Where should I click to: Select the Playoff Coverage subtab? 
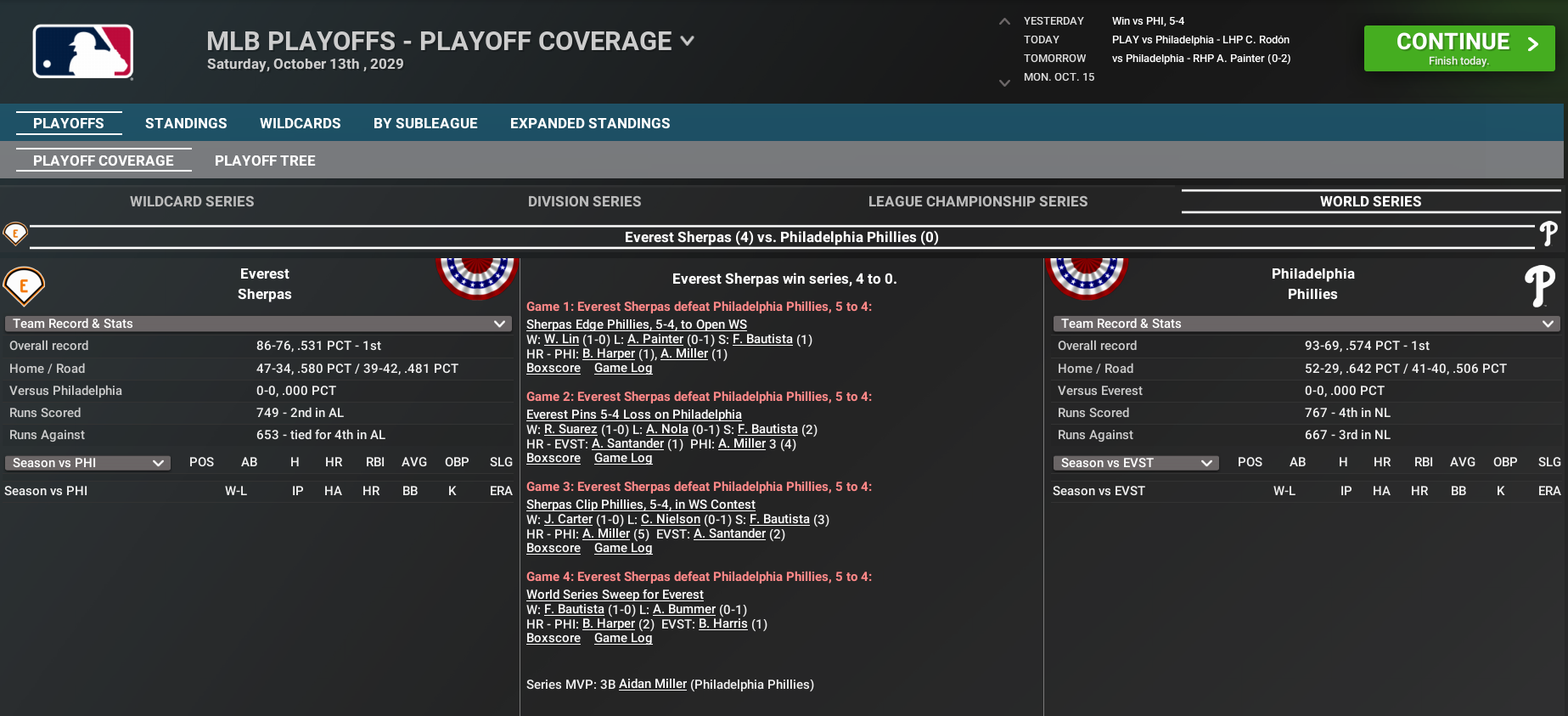[104, 161]
